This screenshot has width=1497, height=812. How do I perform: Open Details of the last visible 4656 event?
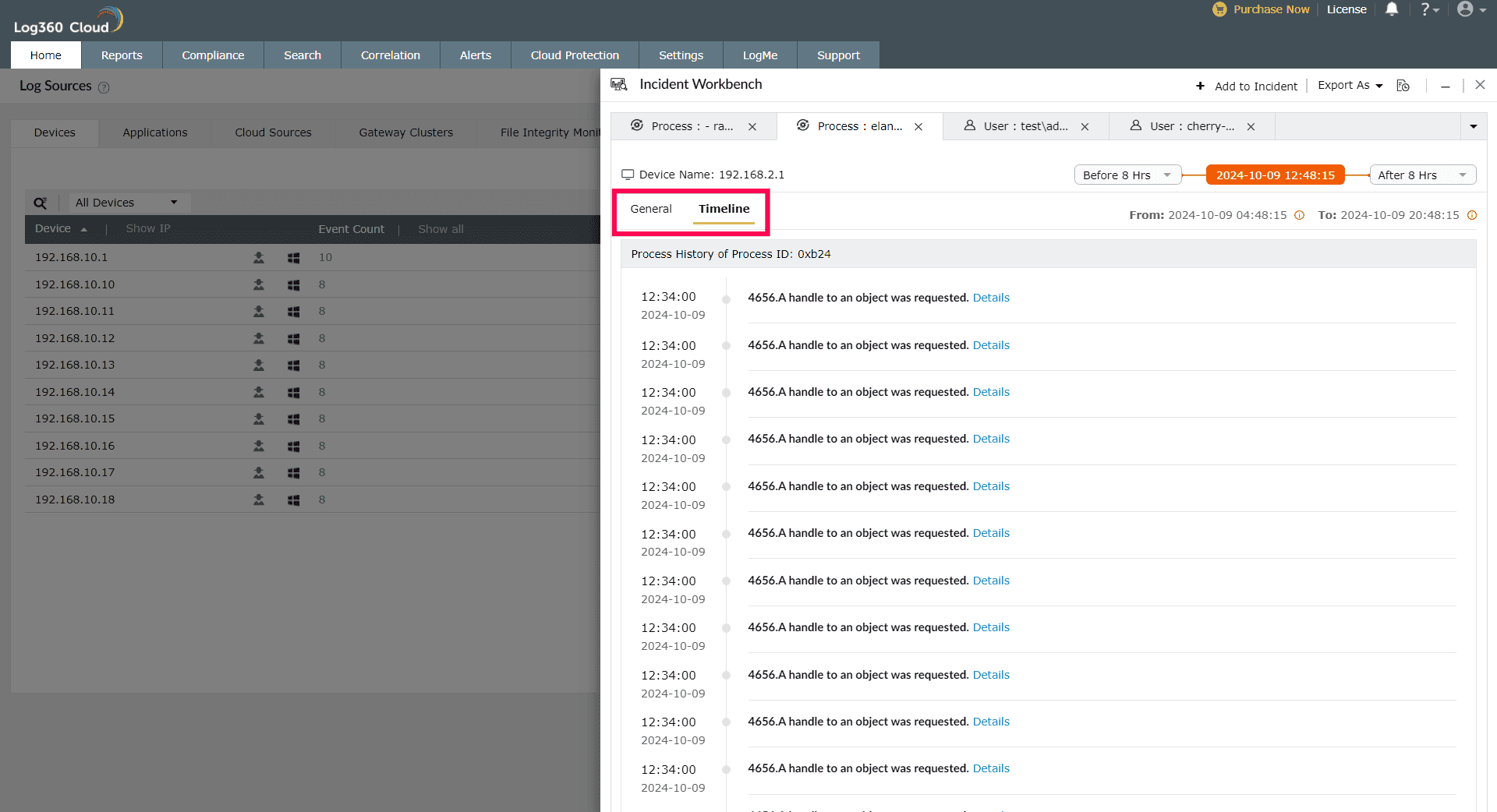tap(991, 768)
